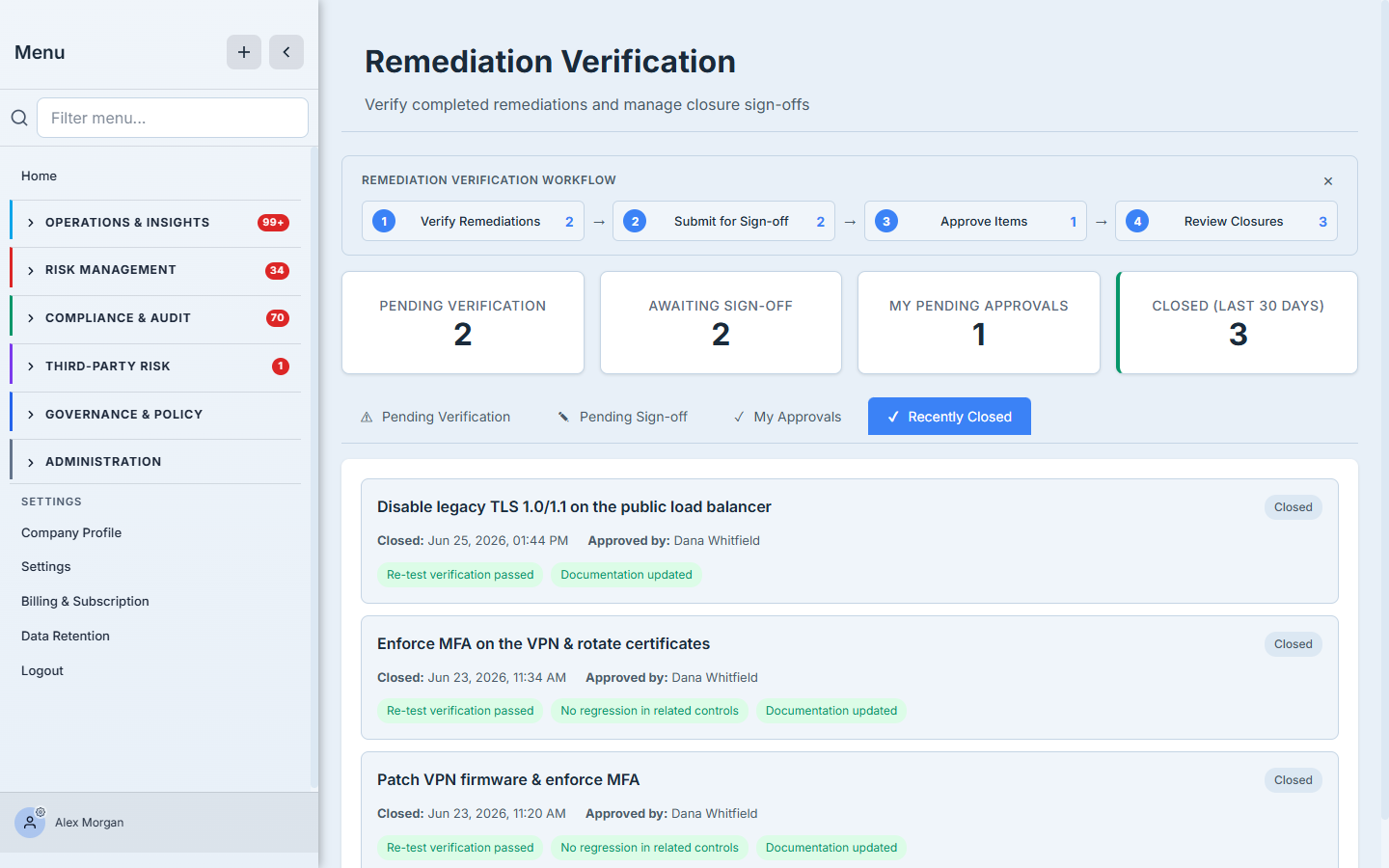Expand Third-Party Risk section
Image resolution: width=1389 pixels, height=868 pixels.
[155, 366]
